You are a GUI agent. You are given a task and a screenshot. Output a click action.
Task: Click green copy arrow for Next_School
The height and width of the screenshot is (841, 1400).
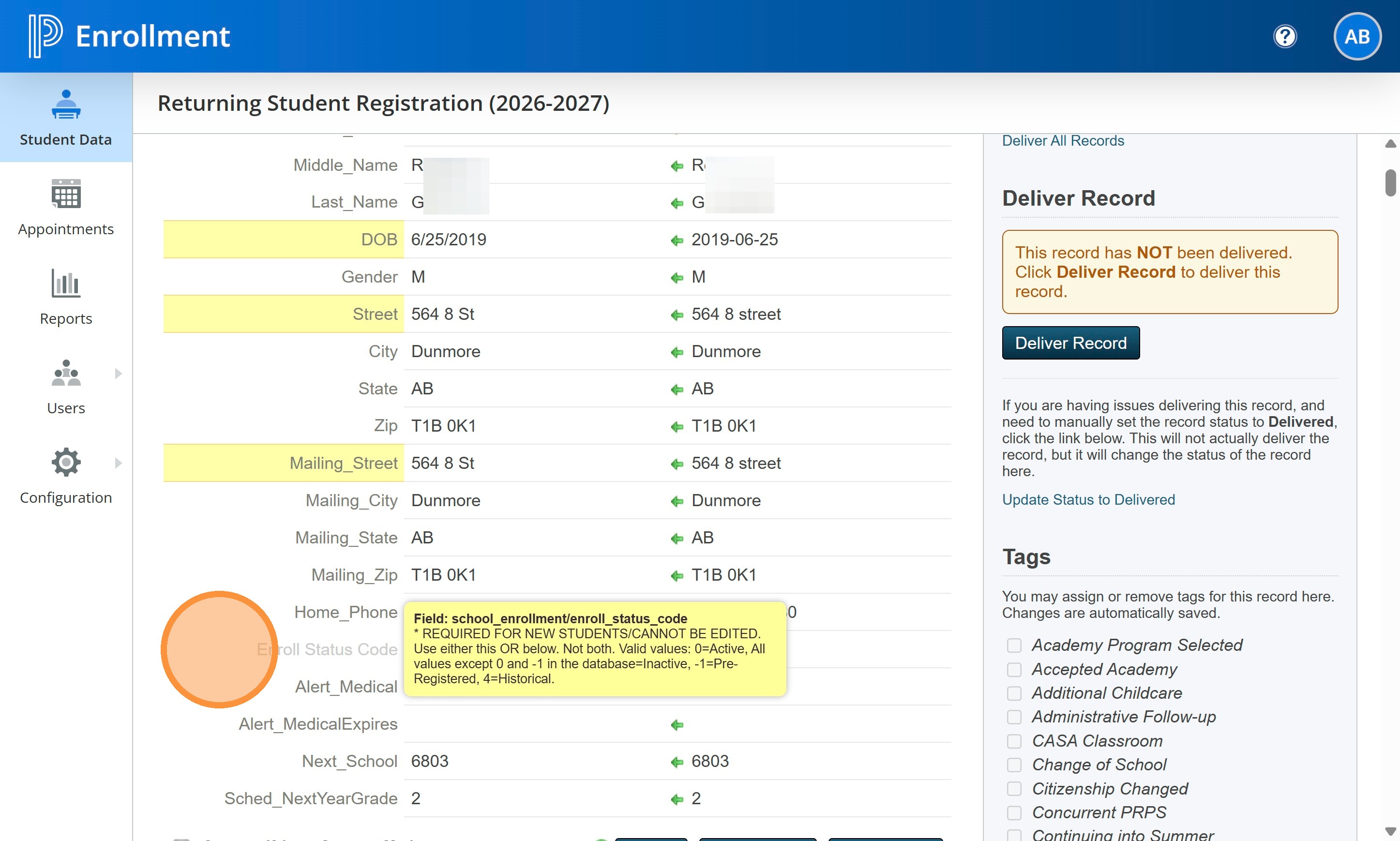coord(677,762)
